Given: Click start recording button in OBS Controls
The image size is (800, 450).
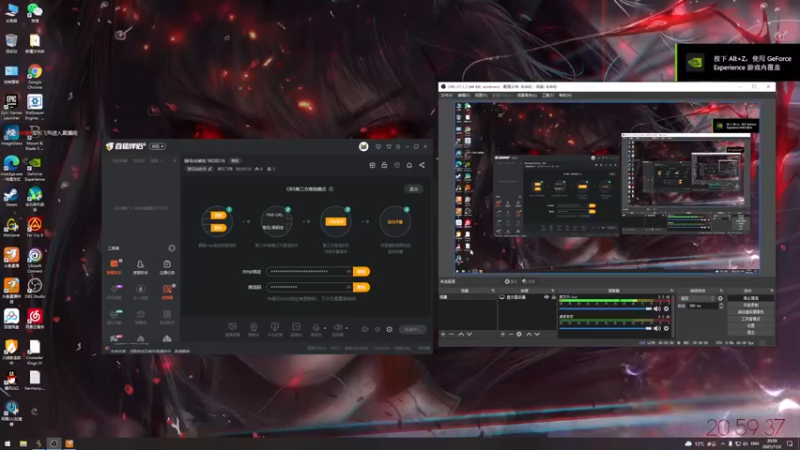Looking at the screenshot, I should (750, 305).
